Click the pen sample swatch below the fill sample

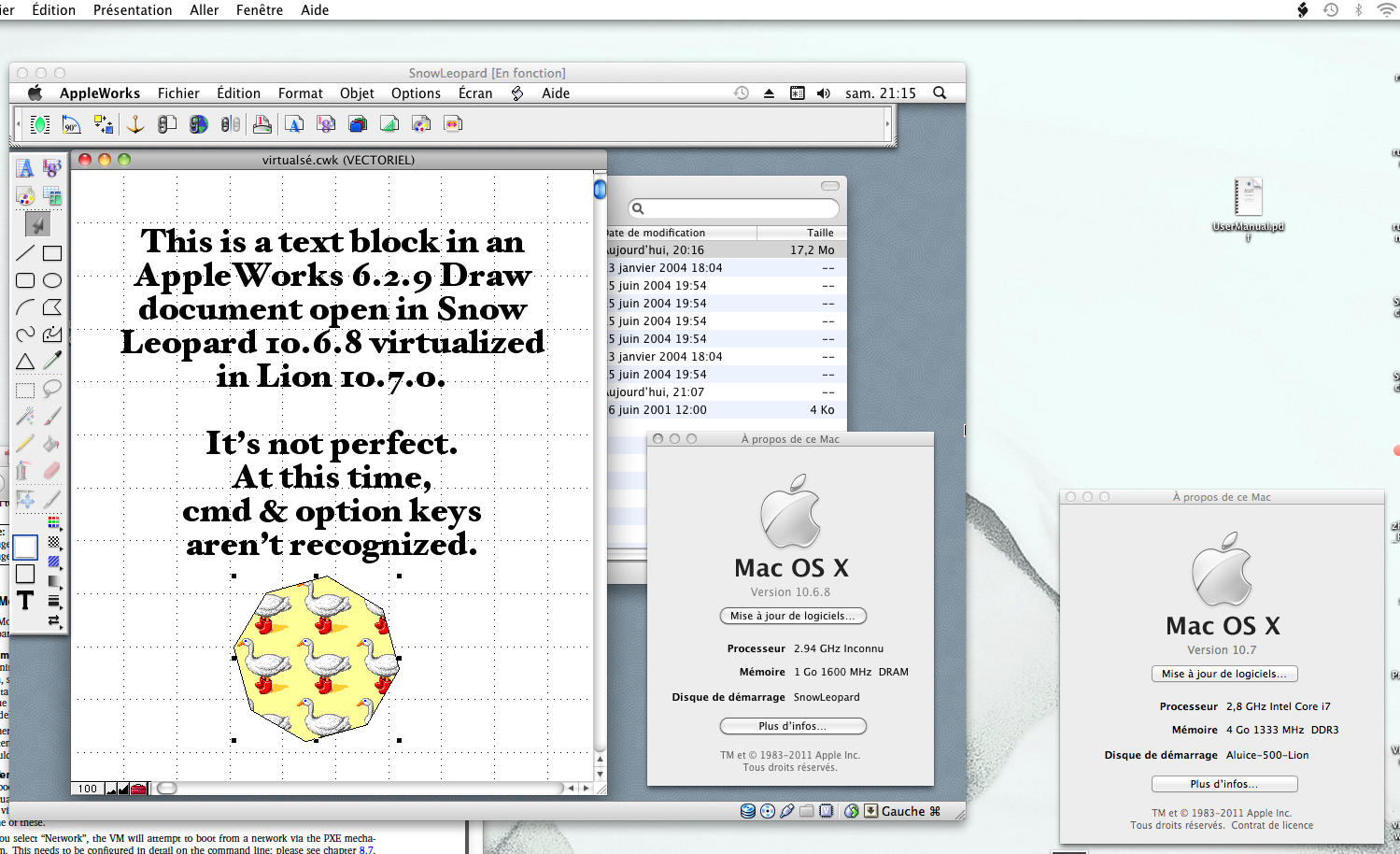tap(25, 574)
